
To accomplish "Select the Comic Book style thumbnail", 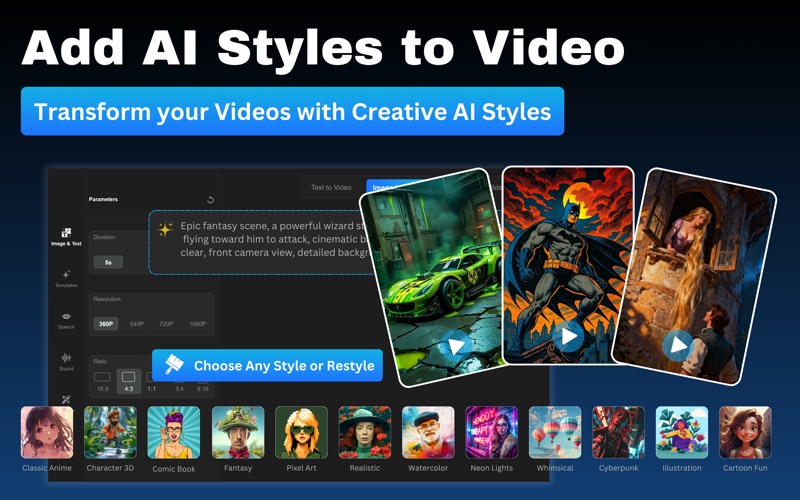I will 173,433.
